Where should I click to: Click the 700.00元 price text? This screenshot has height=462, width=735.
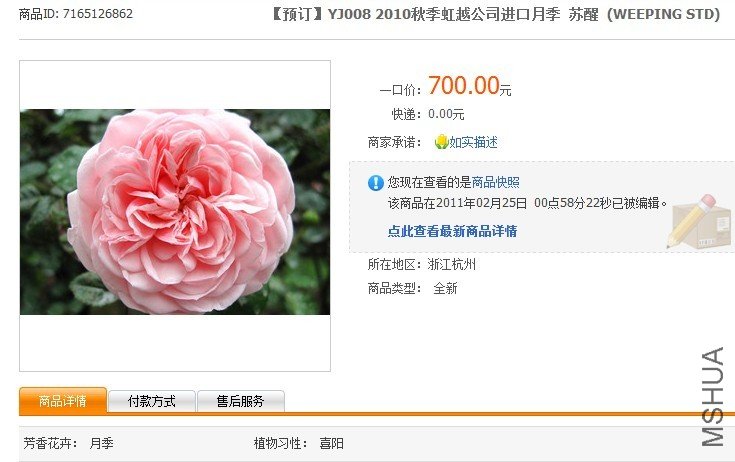[469, 86]
